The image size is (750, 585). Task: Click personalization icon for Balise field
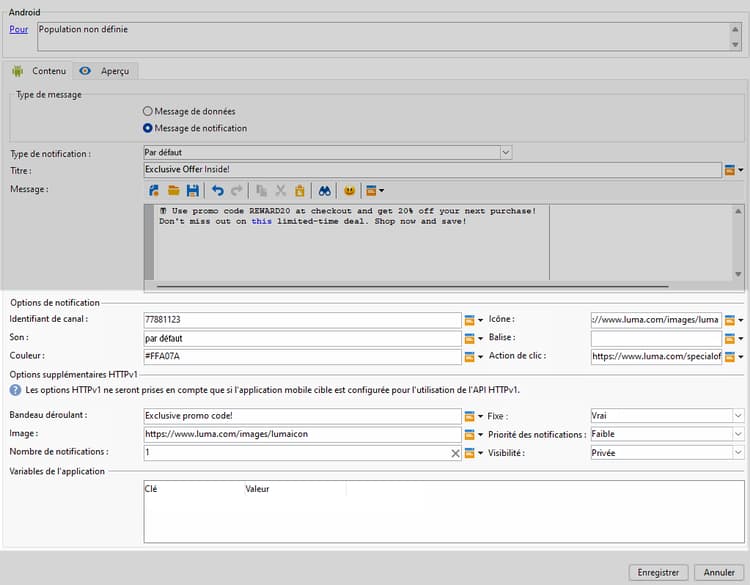729,338
